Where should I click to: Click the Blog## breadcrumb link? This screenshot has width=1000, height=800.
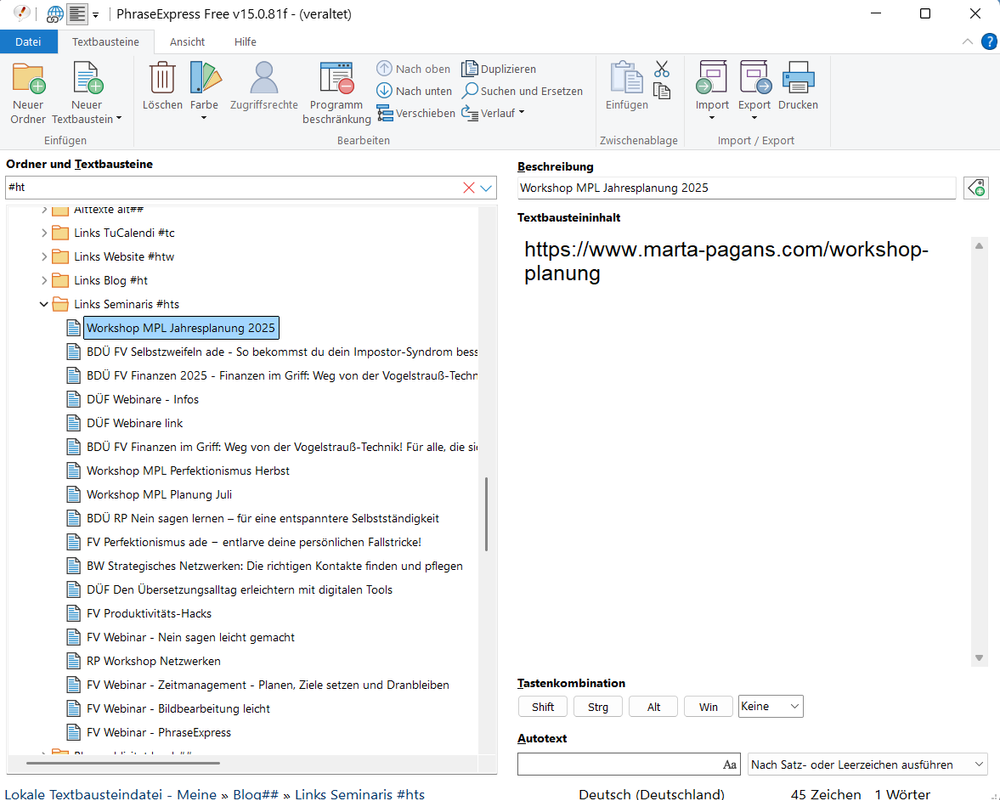[255, 794]
